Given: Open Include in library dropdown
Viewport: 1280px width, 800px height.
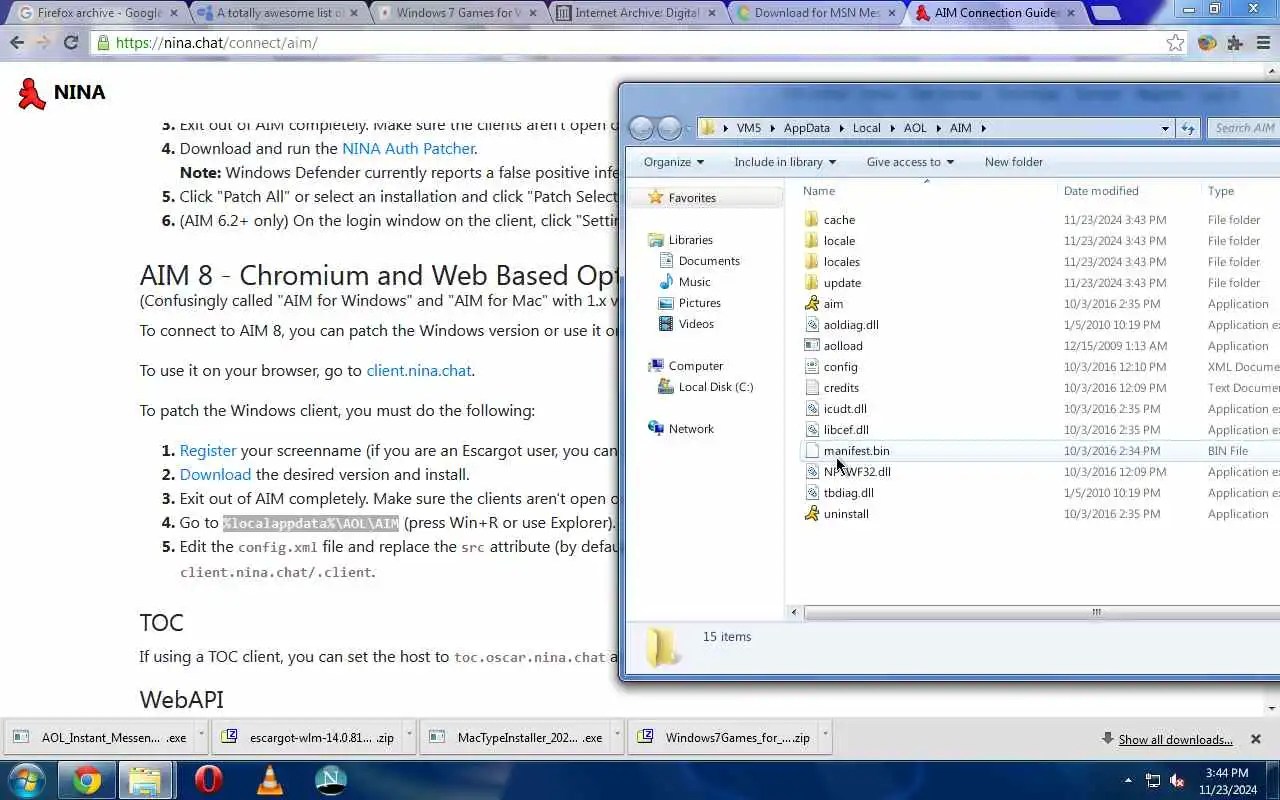Looking at the screenshot, I should pyautogui.click(x=785, y=162).
